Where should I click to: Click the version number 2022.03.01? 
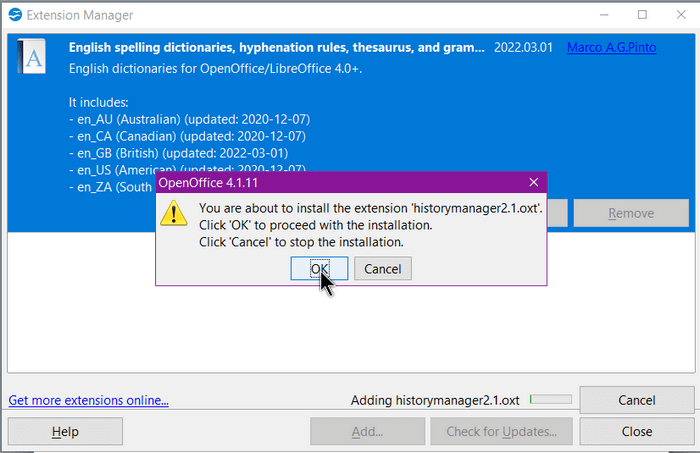[x=523, y=47]
